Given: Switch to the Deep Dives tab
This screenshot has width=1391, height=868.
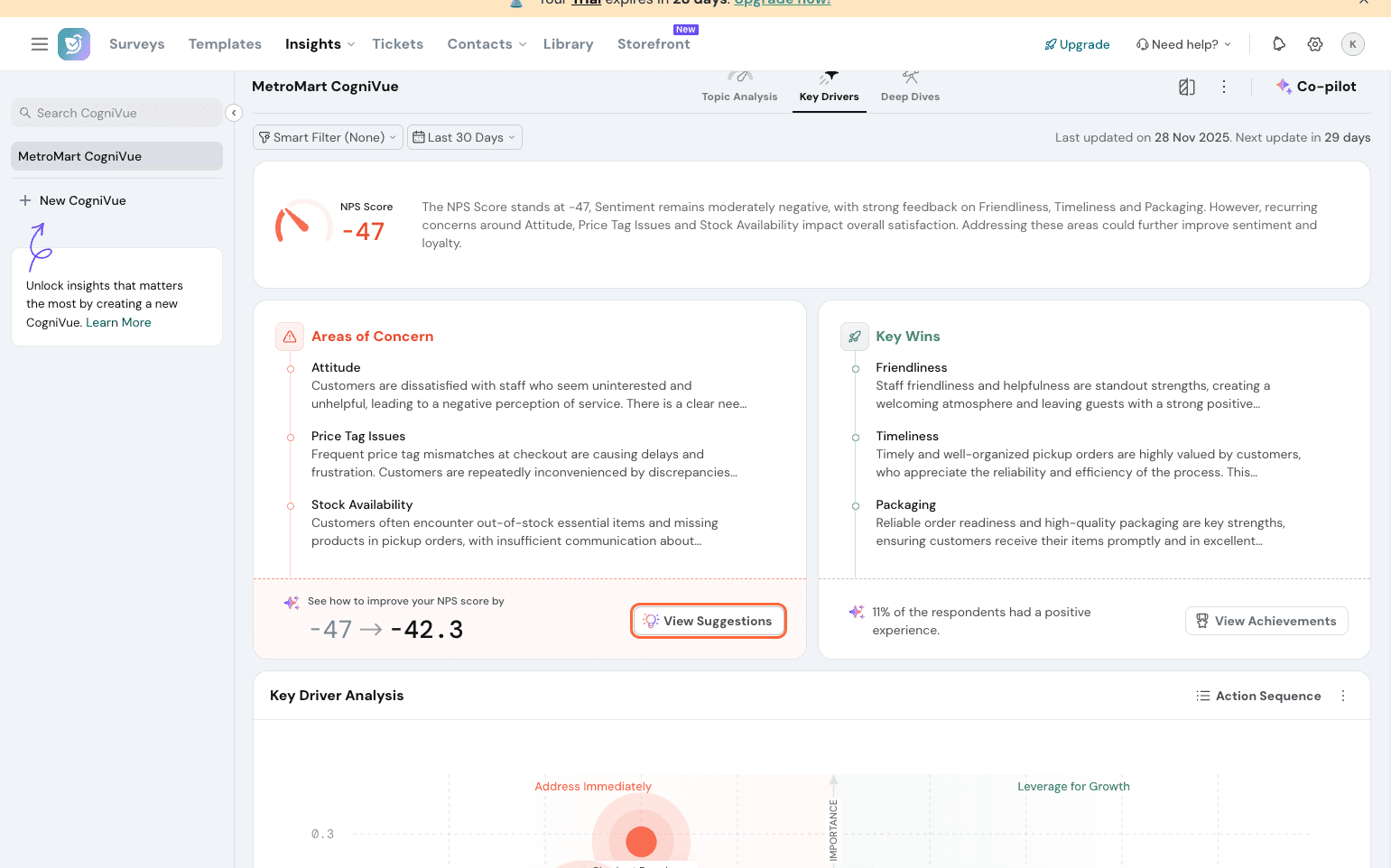Looking at the screenshot, I should [910, 88].
